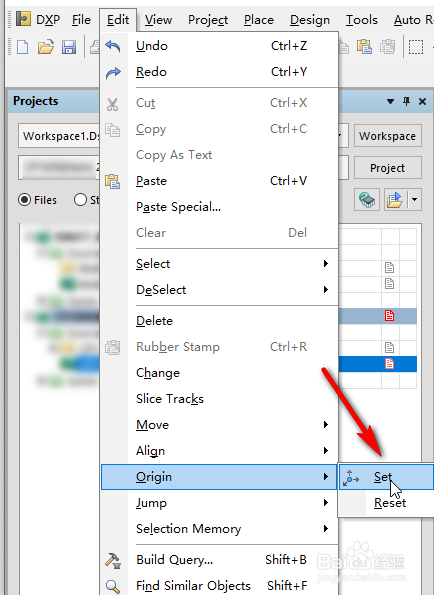Click the New document toolbar icon
Screen dimensions: 434x595
(x=22, y=47)
